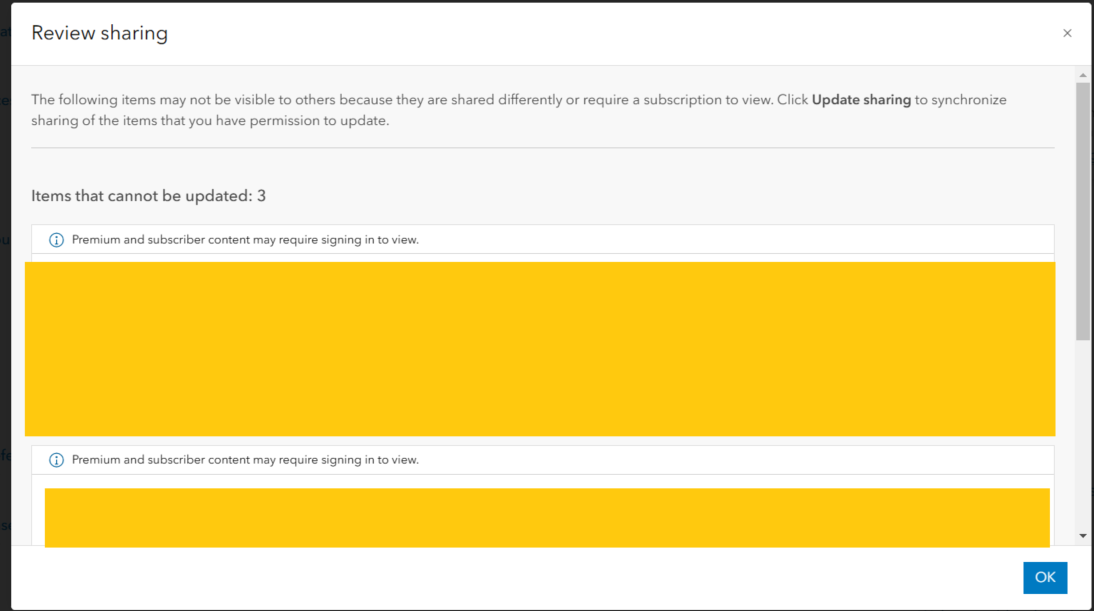Click the 'Review sharing' dialog title
Image resolution: width=1094 pixels, height=611 pixels.
pos(100,33)
